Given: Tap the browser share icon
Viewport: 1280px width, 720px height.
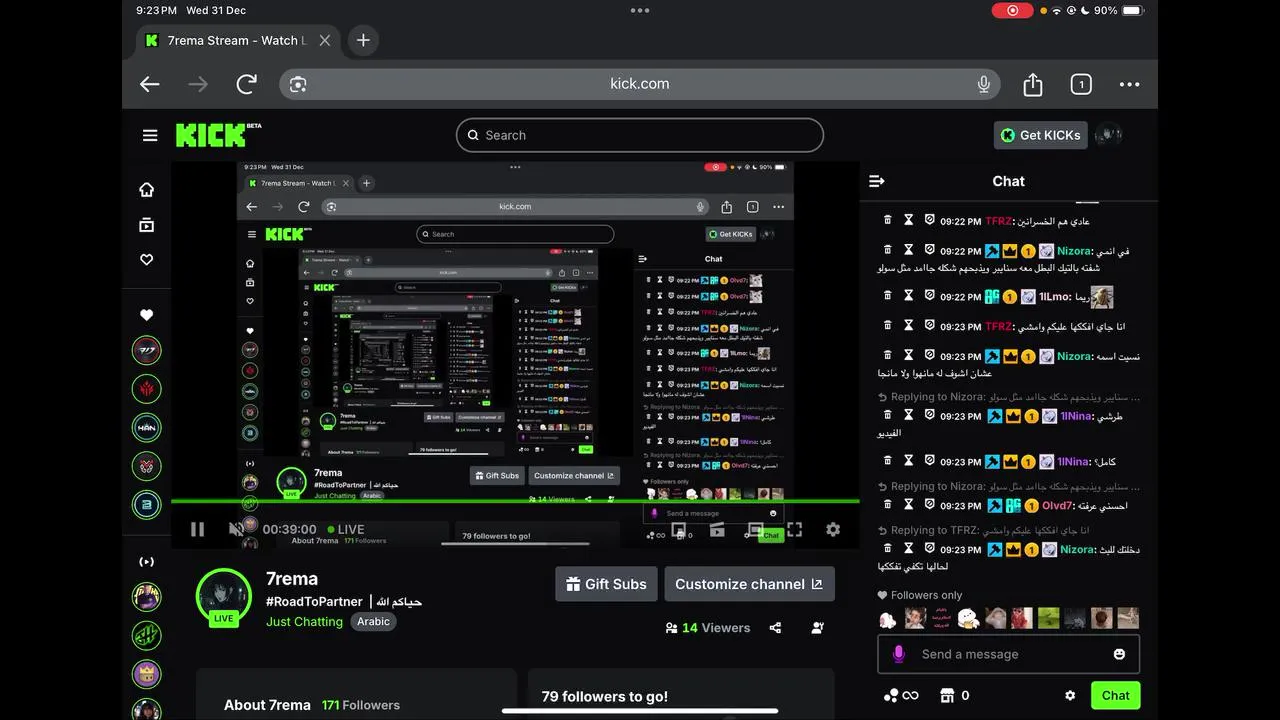Looking at the screenshot, I should (1033, 84).
